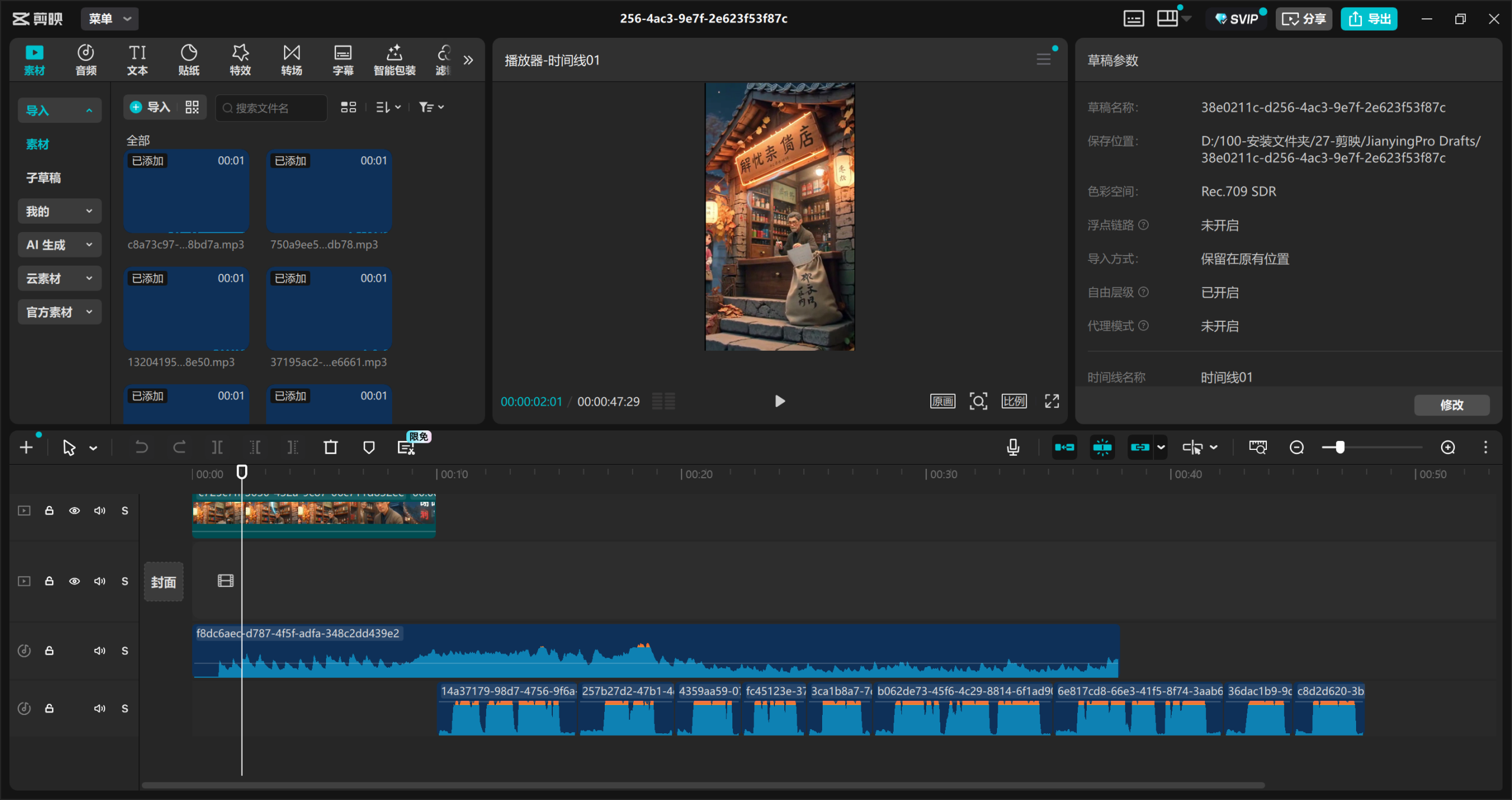Click the 导出 export button
1512x800 pixels.
pyautogui.click(x=1368, y=19)
